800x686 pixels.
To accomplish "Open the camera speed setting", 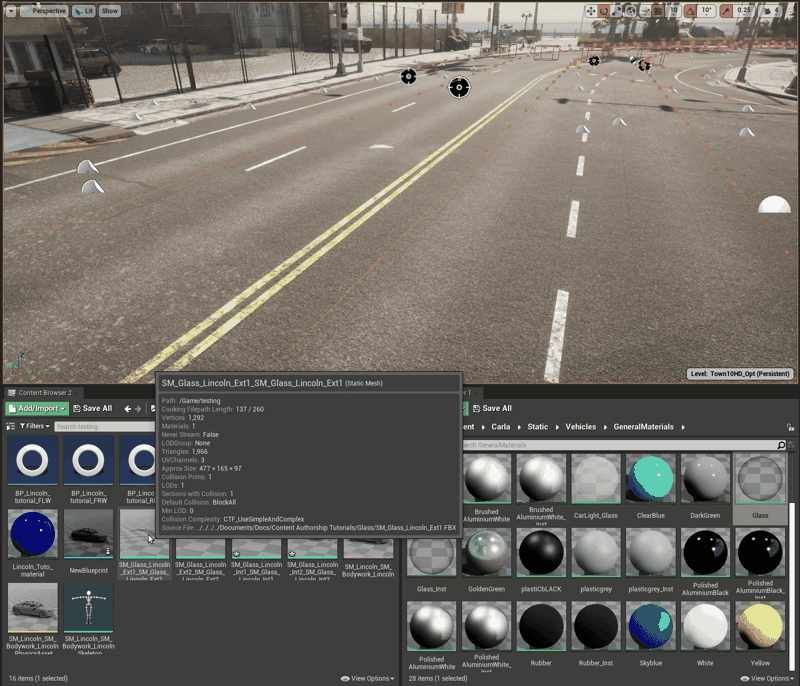I will tap(772, 11).
